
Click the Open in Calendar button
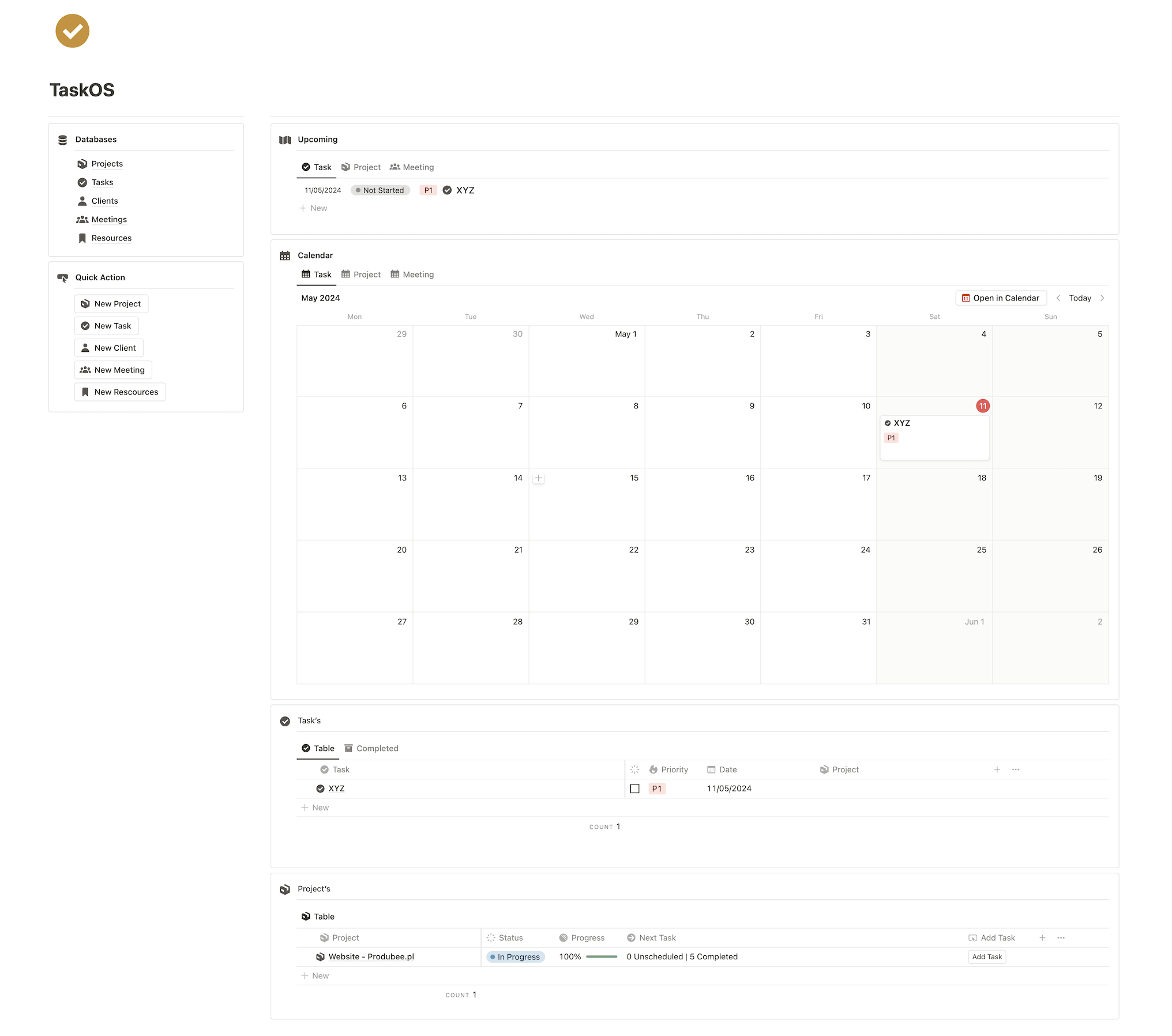pos(1001,298)
